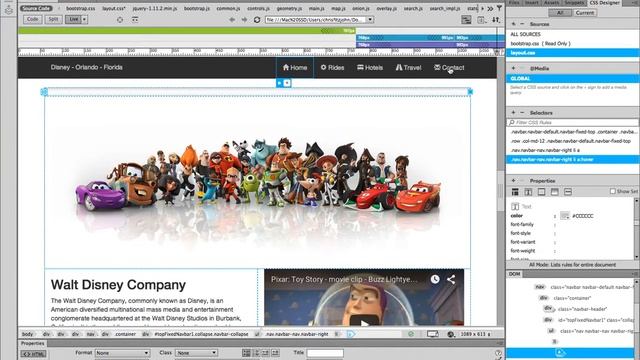Show more related files chevron
Image resolution: width=640 pixels, height=360 pixels.
click(490, 8)
